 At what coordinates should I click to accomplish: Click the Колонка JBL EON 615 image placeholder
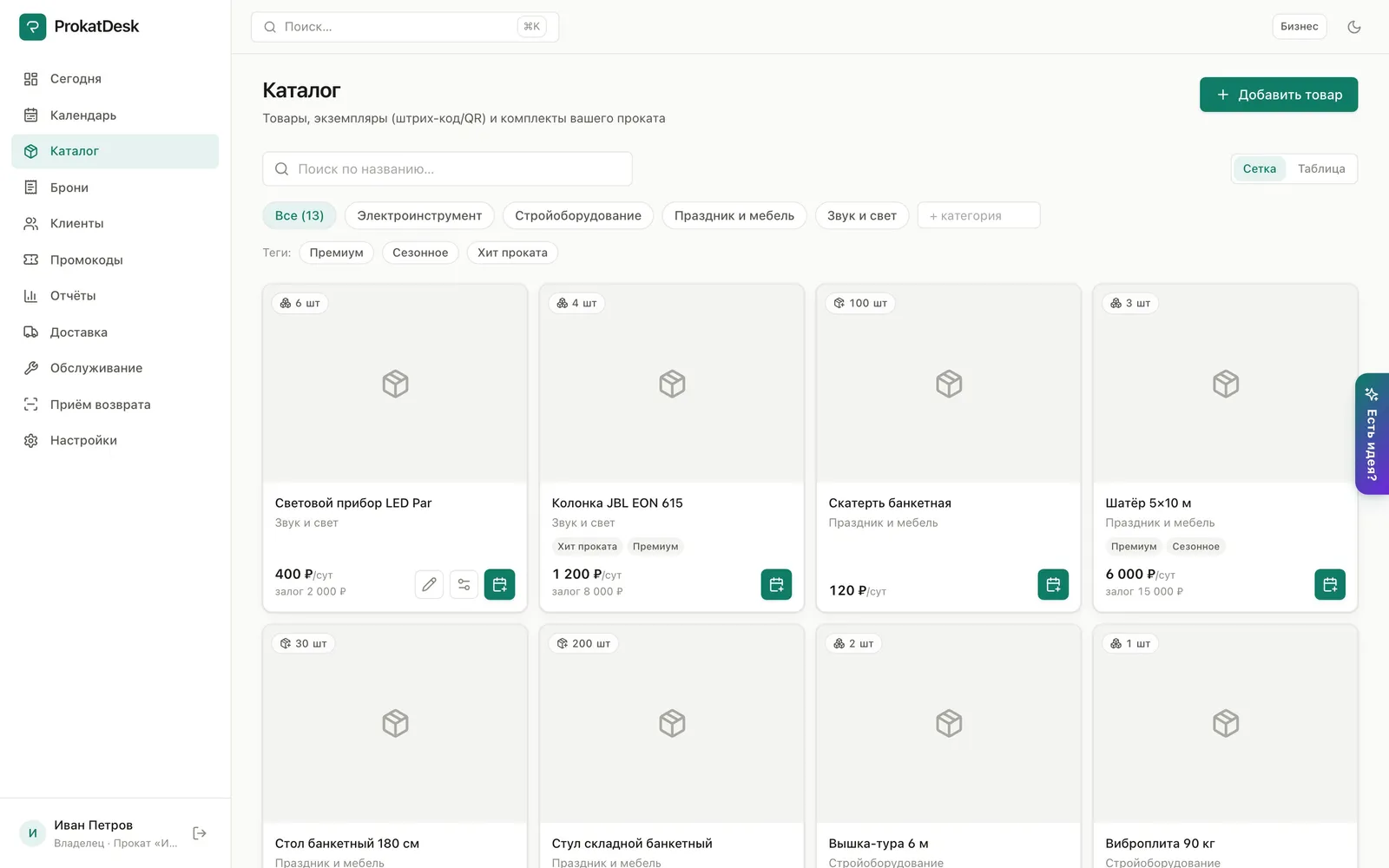point(672,384)
